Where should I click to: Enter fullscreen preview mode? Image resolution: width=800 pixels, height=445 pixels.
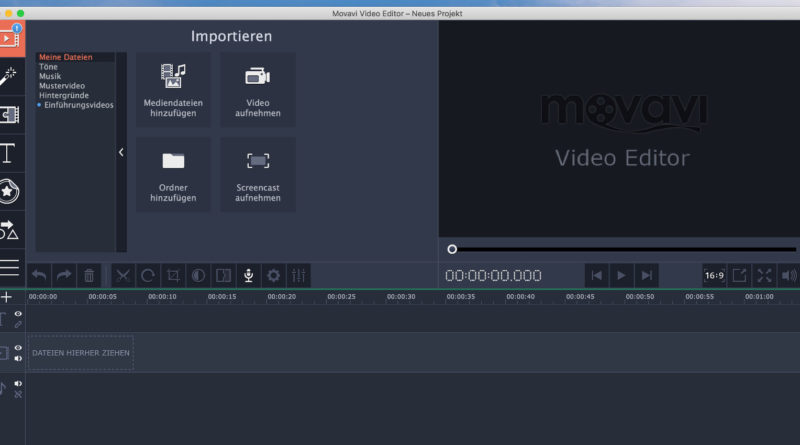coord(764,276)
